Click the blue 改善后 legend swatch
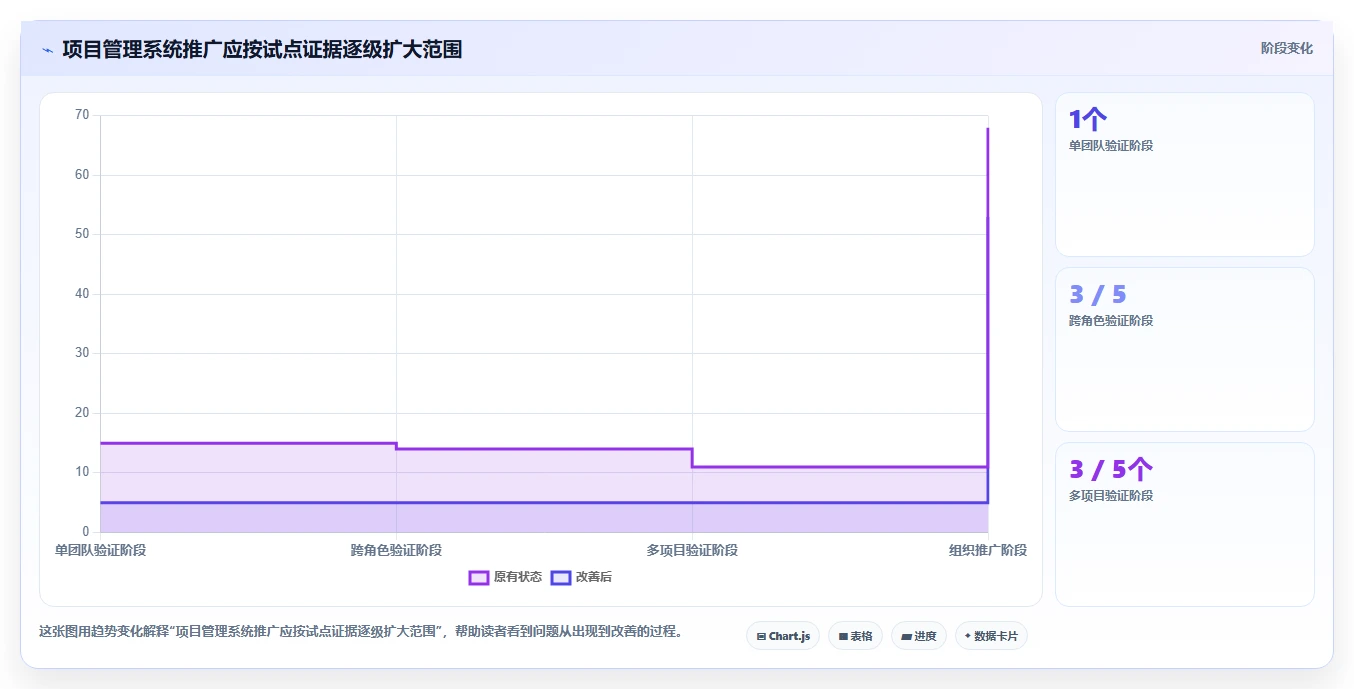1354x689 pixels. tap(561, 577)
